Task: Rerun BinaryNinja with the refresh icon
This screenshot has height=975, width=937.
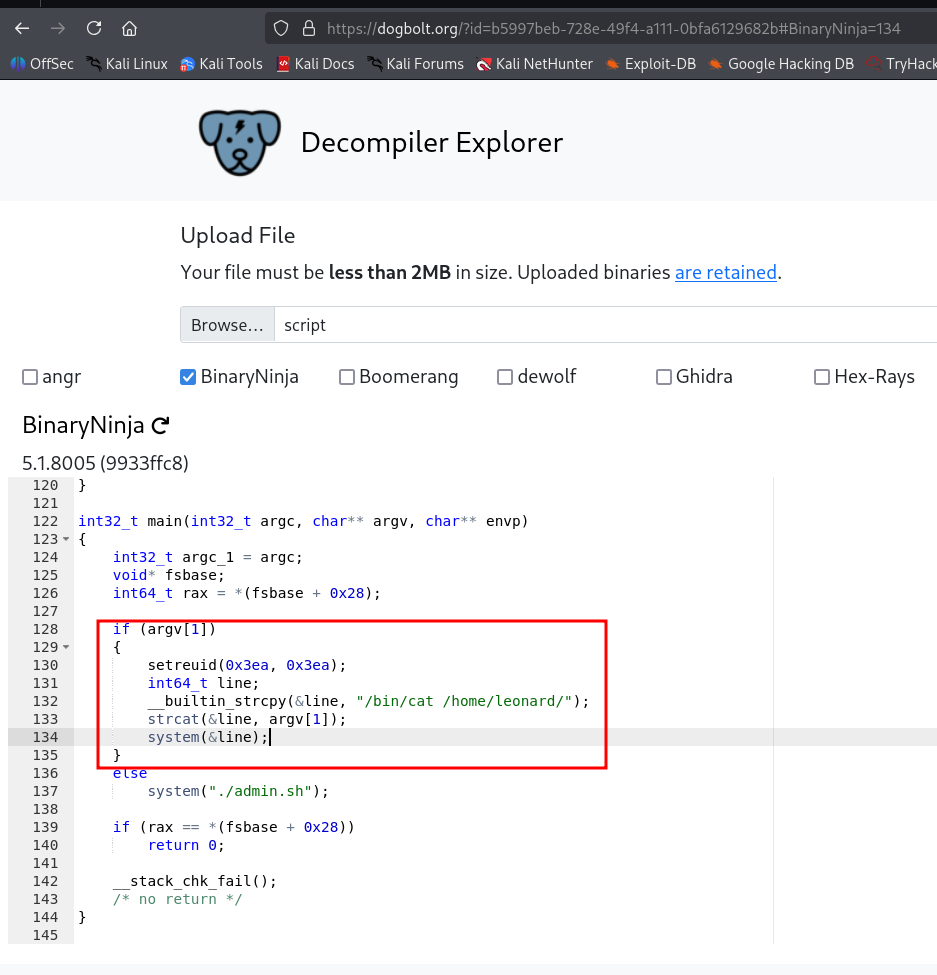Action: click(160, 426)
